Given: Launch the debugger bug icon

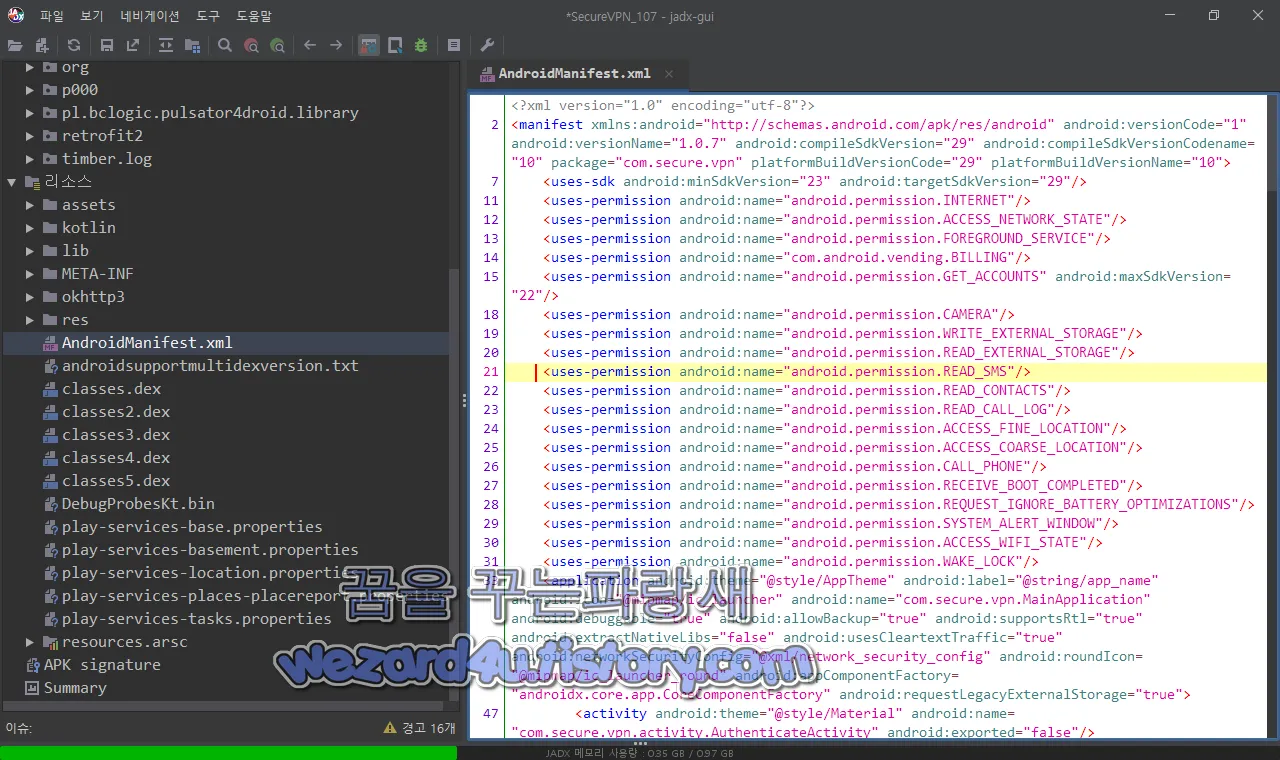Looking at the screenshot, I should click(421, 45).
